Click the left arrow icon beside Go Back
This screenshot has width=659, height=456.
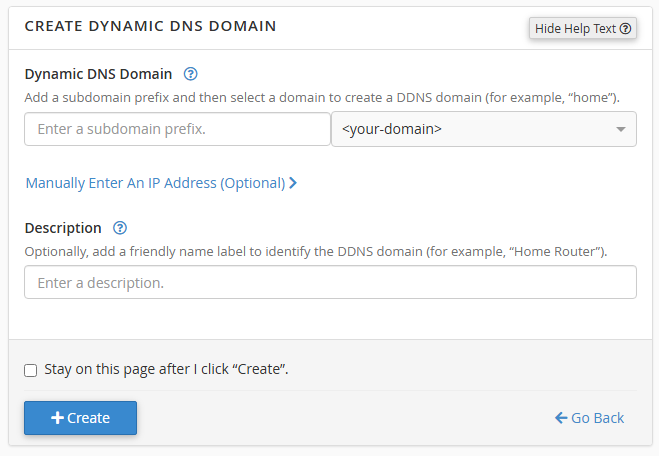[561, 418]
